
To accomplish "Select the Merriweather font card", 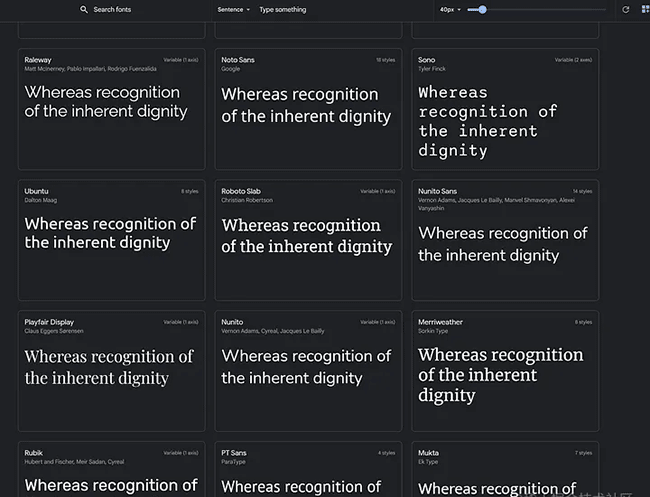I will click(505, 371).
